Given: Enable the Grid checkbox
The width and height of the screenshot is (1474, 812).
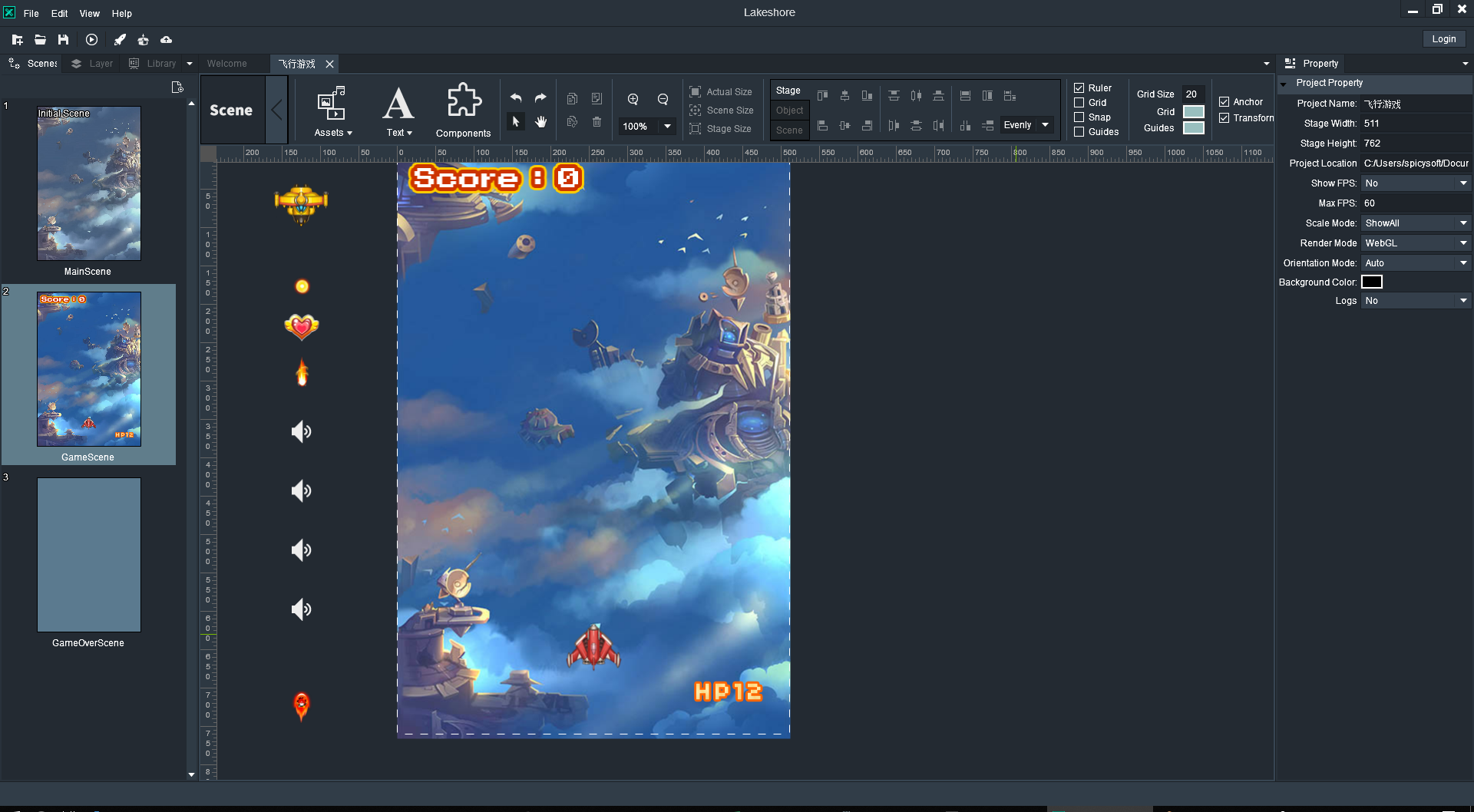Looking at the screenshot, I should click(x=1079, y=102).
